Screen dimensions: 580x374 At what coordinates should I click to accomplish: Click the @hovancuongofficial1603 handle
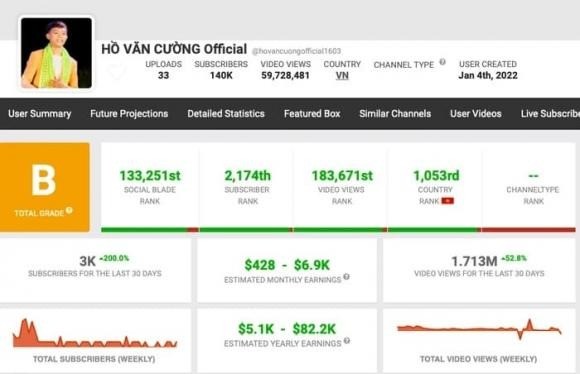tap(296, 51)
